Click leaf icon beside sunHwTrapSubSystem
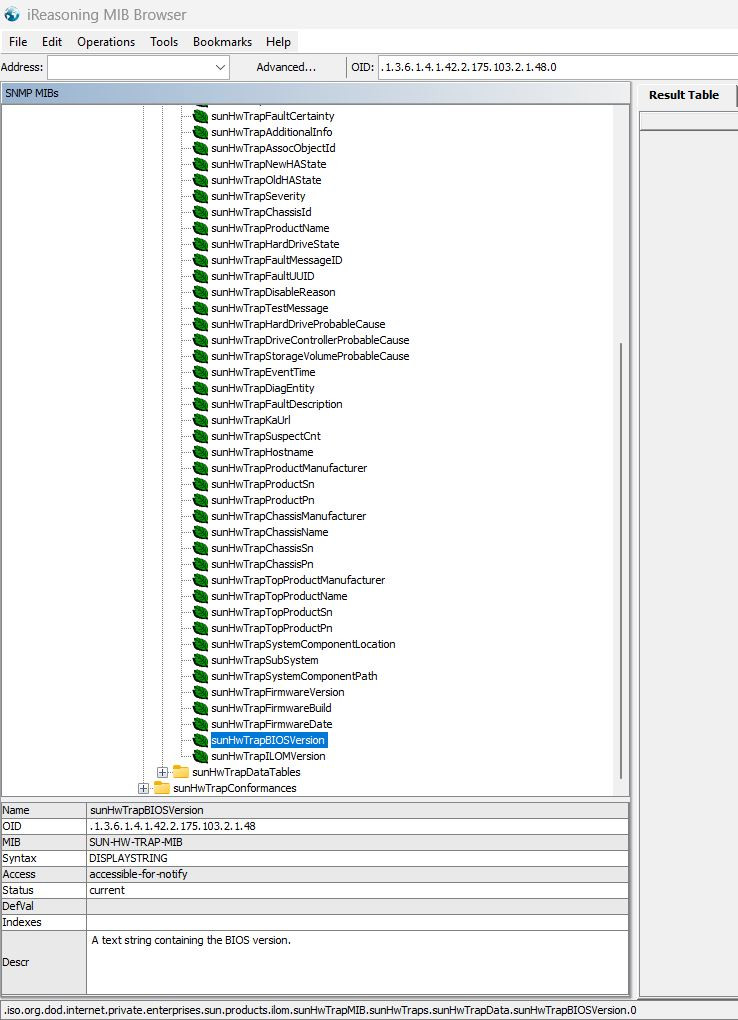The height and width of the screenshot is (1020, 738). [x=200, y=660]
